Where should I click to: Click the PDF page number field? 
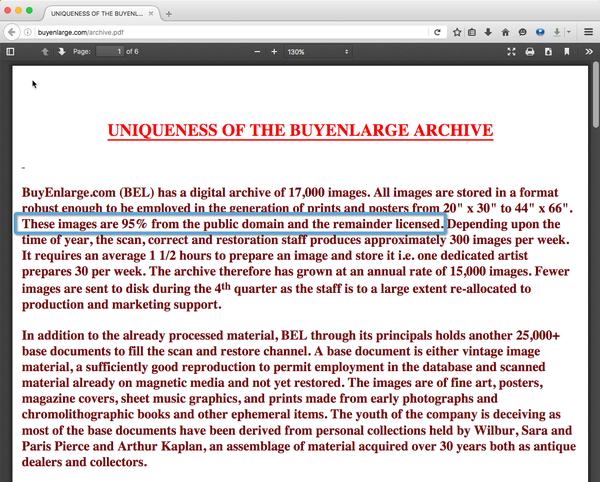[110, 52]
